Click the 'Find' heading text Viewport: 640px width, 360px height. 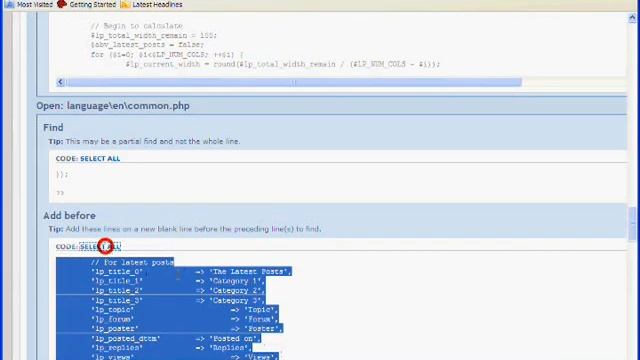pos(53,127)
